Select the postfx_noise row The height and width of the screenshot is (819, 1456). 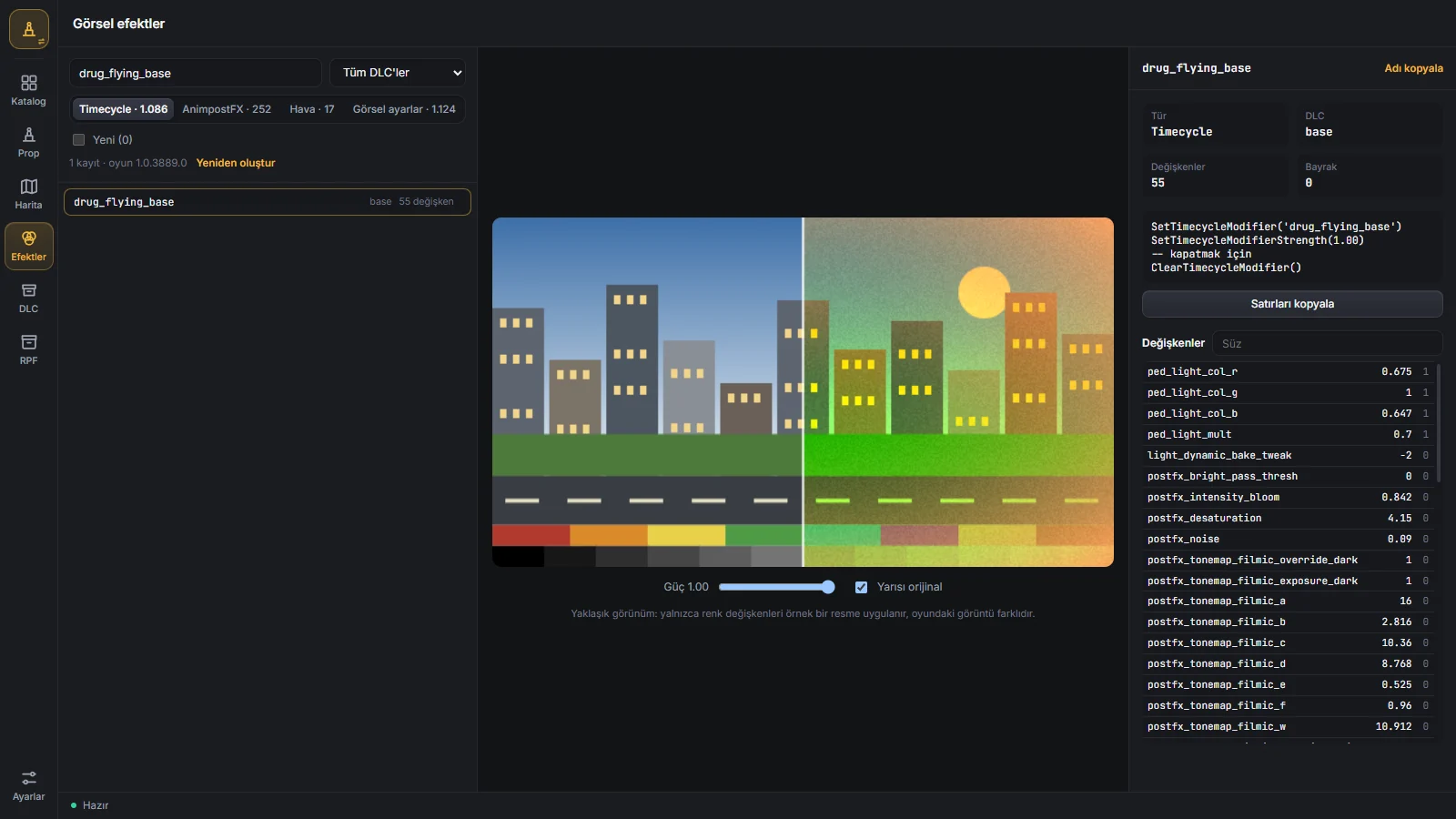1288,539
